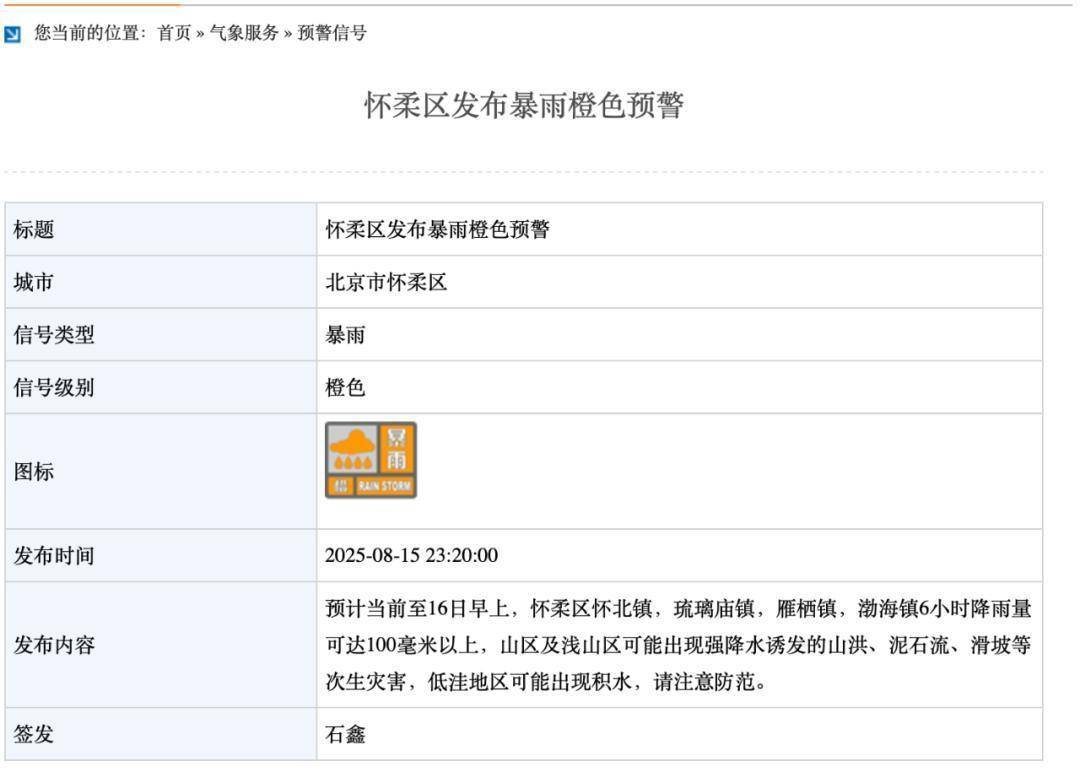Click the text 您当前的位置
Viewport: 1080px width, 772px height.
click(87, 33)
